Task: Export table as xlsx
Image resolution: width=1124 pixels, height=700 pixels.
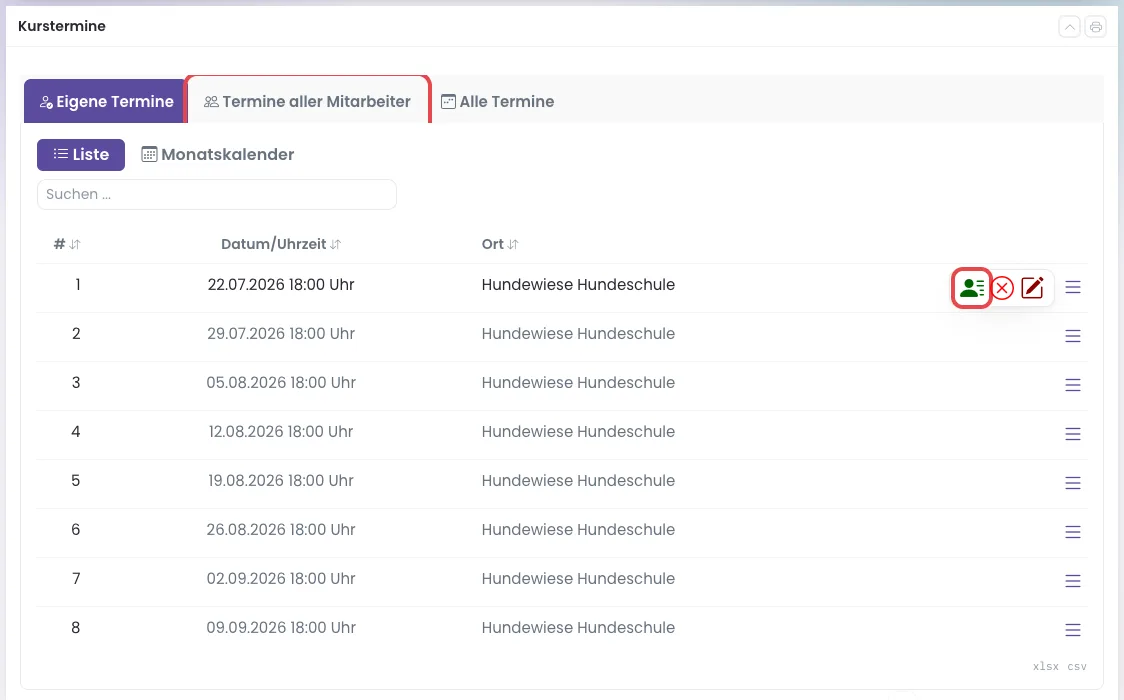Action: tap(1046, 666)
